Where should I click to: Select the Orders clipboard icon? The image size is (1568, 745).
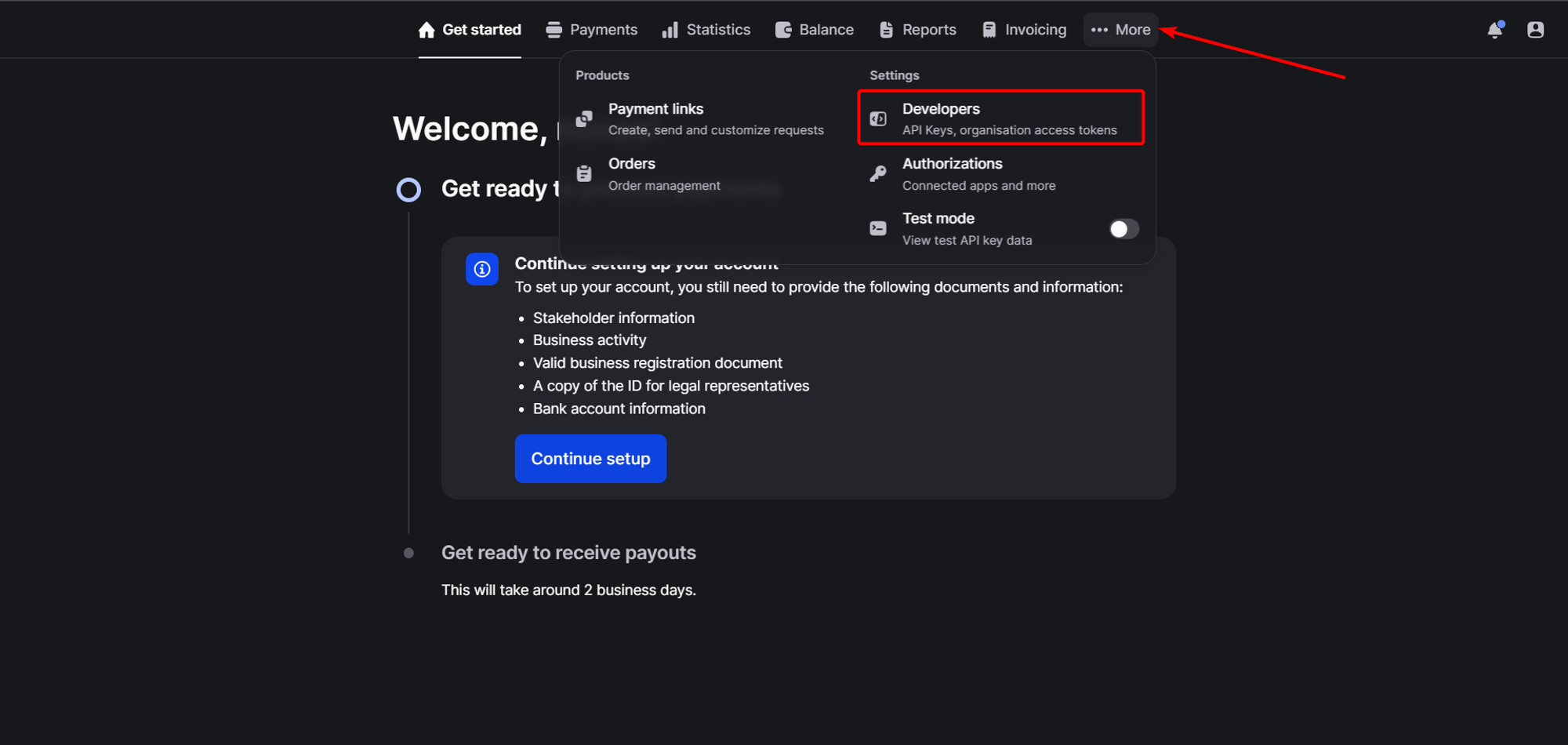click(583, 173)
